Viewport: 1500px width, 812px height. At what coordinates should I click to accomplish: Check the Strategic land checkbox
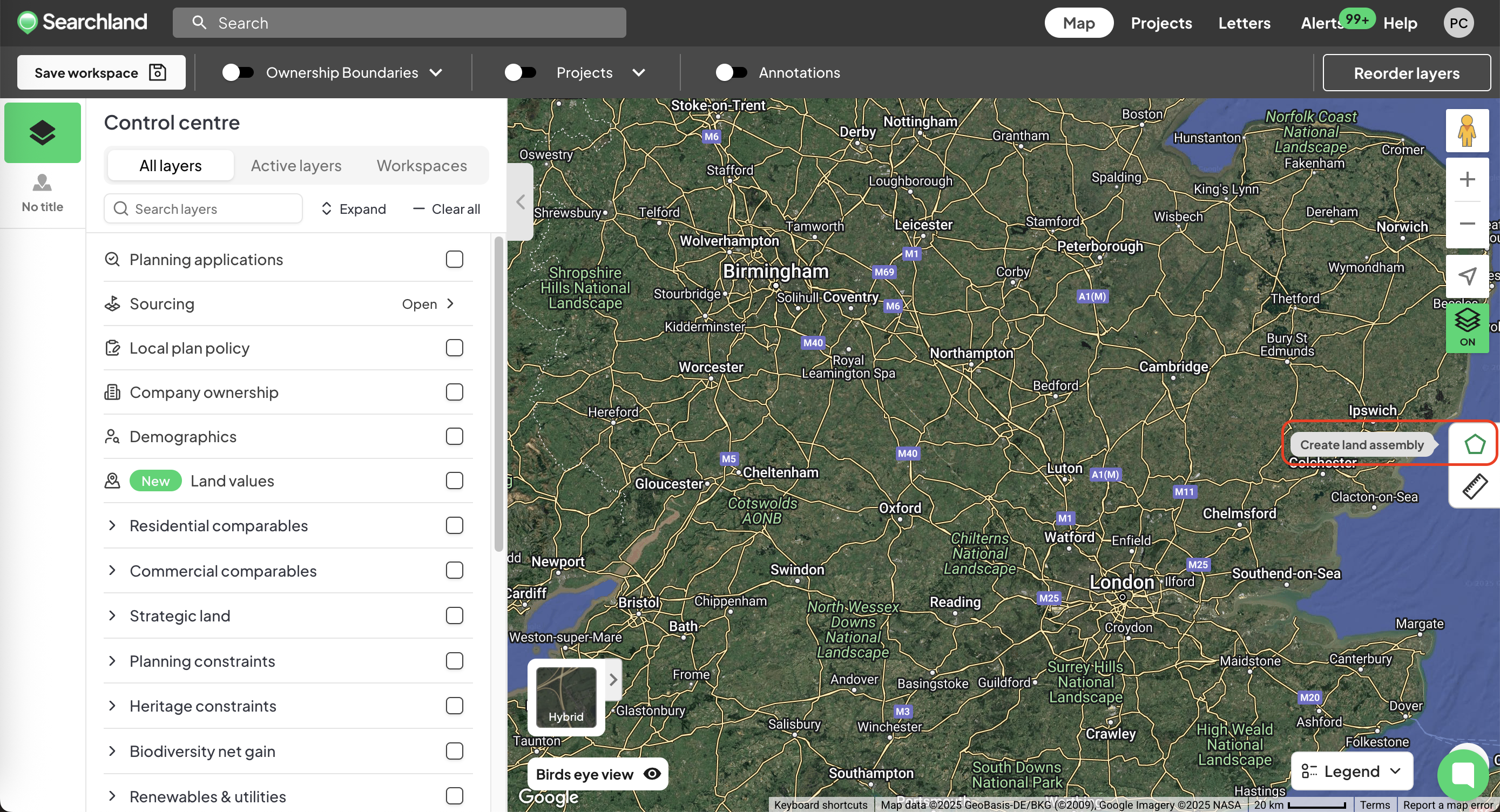coord(454,615)
